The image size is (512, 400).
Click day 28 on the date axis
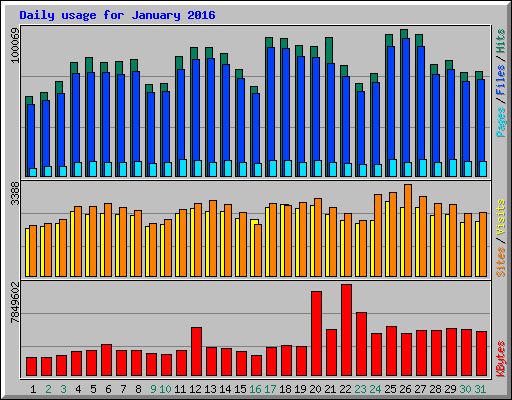[435, 389]
